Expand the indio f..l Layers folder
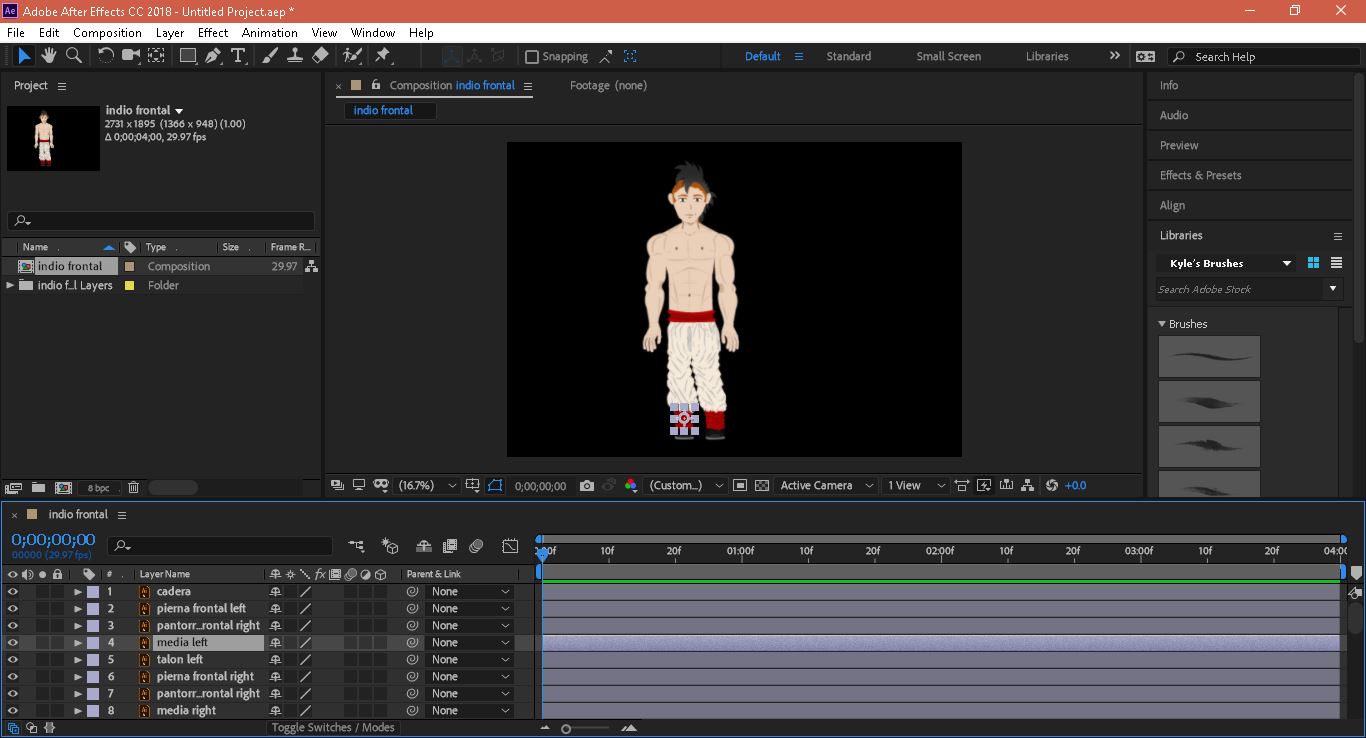1366x738 pixels. pyautogui.click(x=11, y=286)
